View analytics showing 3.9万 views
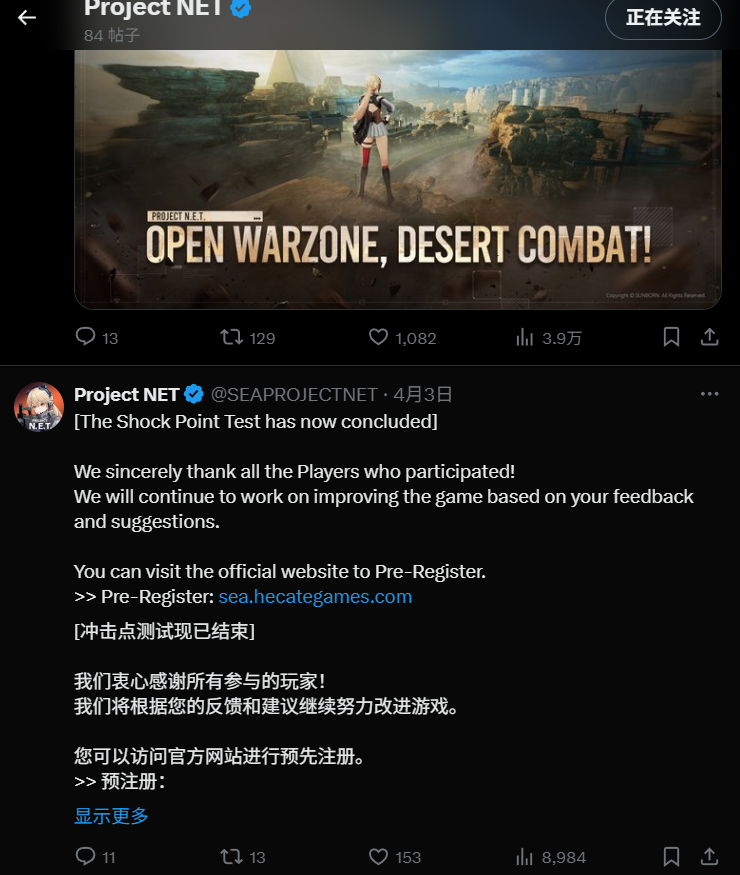This screenshot has height=875, width=740. point(549,338)
